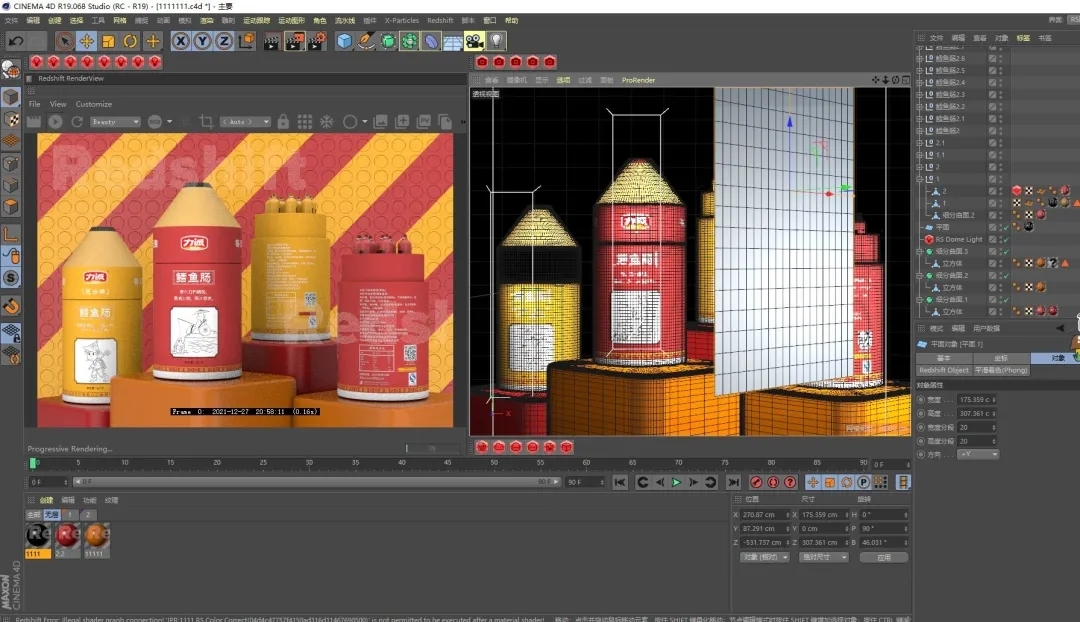This screenshot has height=622, width=1080.
Task: Open RenderView Customize menu
Action: 94,104
